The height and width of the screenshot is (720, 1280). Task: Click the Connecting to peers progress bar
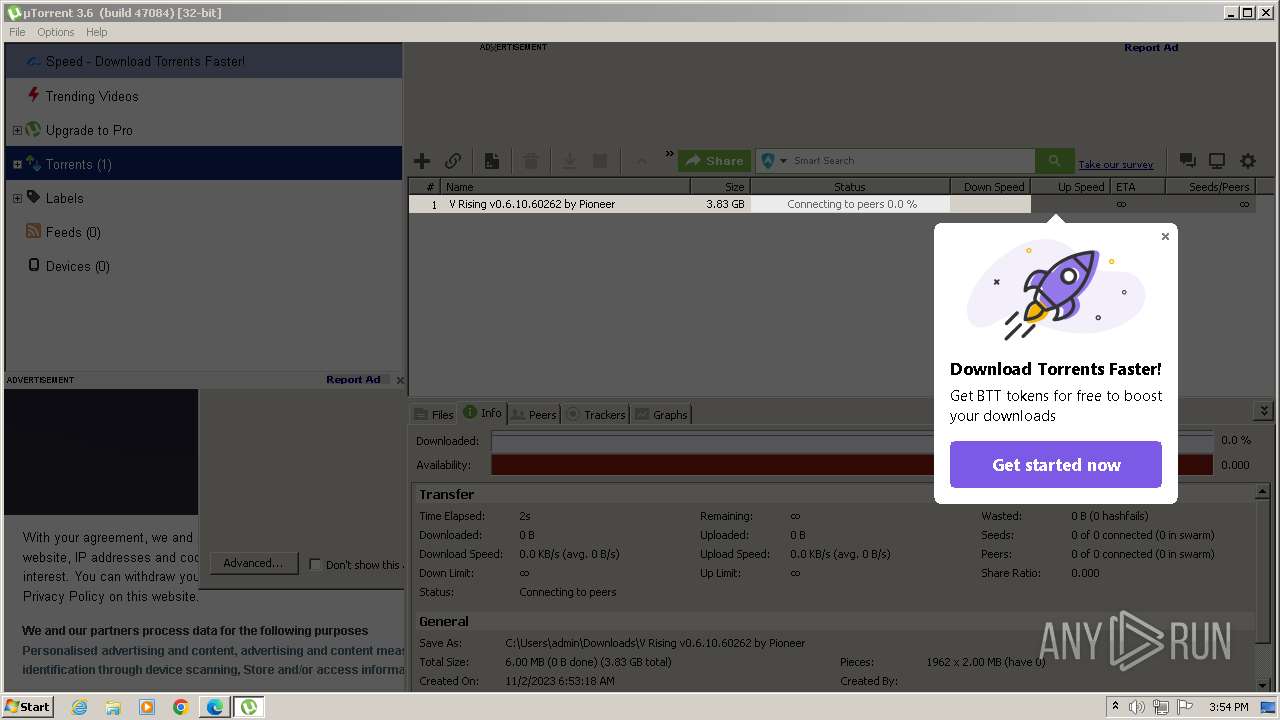click(851, 204)
